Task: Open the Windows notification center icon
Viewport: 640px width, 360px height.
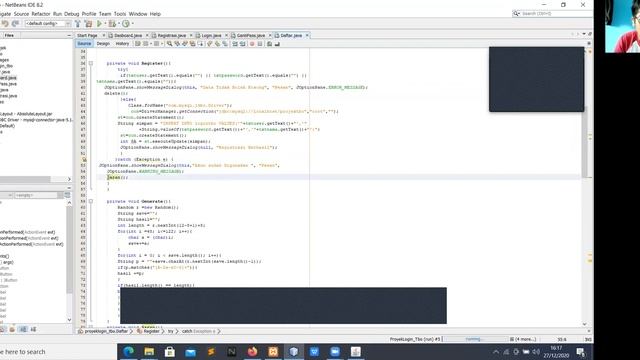Action: pos(580,351)
